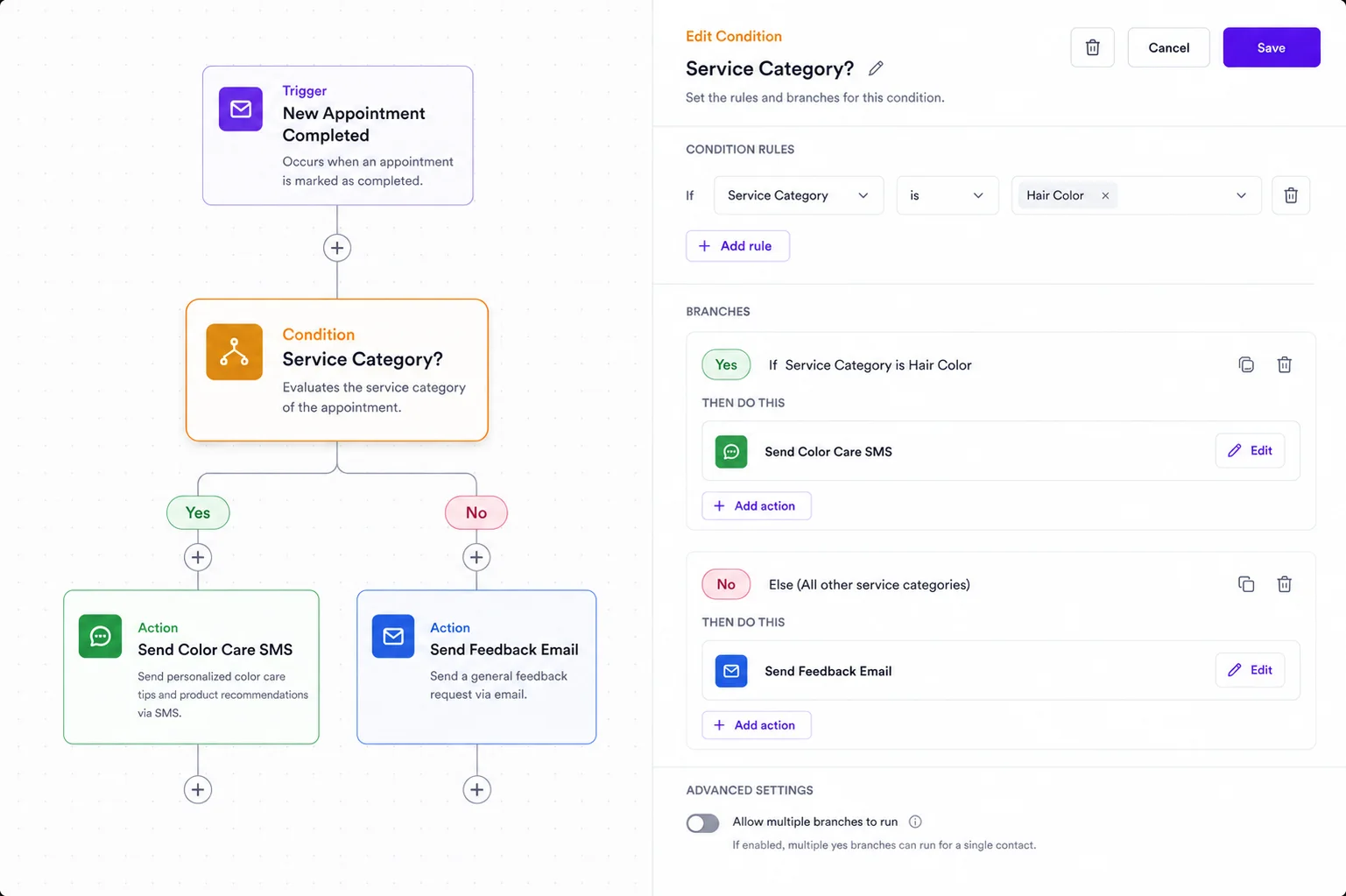Screen dimensions: 1346x896
Task: Click Add rule
Action: click(737, 246)
